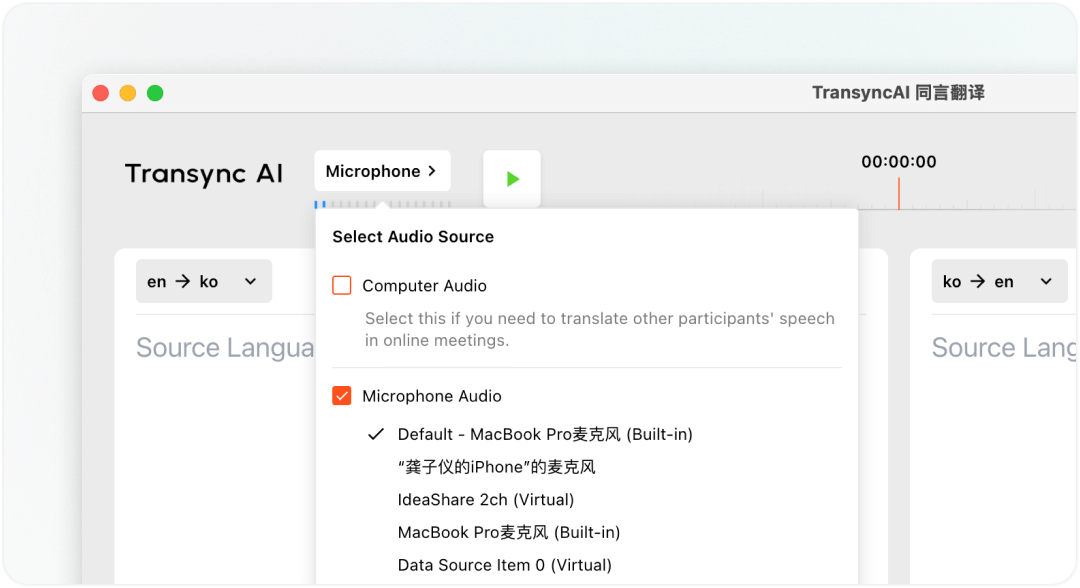Open the Microphone audio source selector
Image resolution: width=1080 pixels, height=588 pixels.
point(382,171)
